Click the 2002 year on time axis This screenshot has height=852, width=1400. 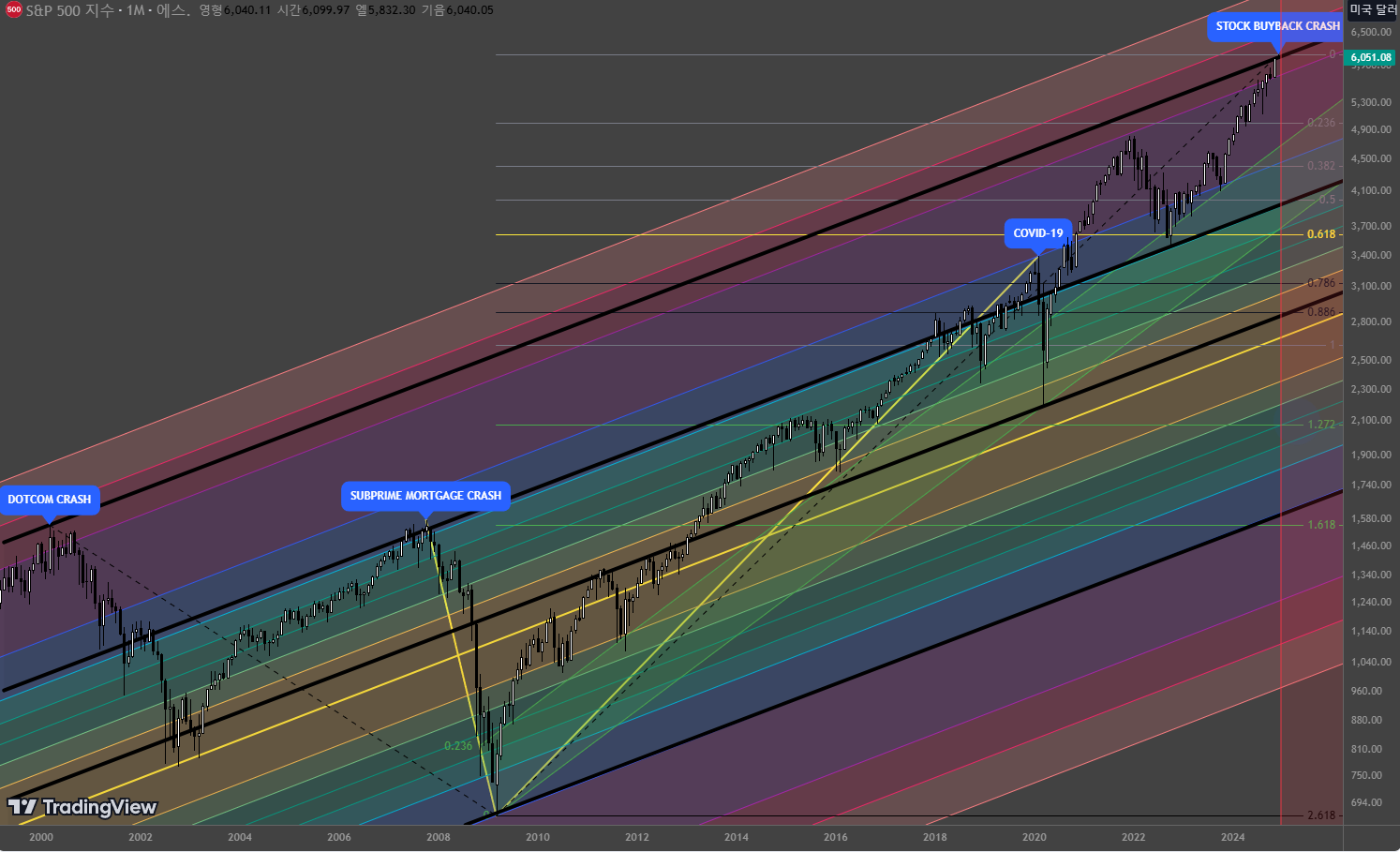(141, 837)
